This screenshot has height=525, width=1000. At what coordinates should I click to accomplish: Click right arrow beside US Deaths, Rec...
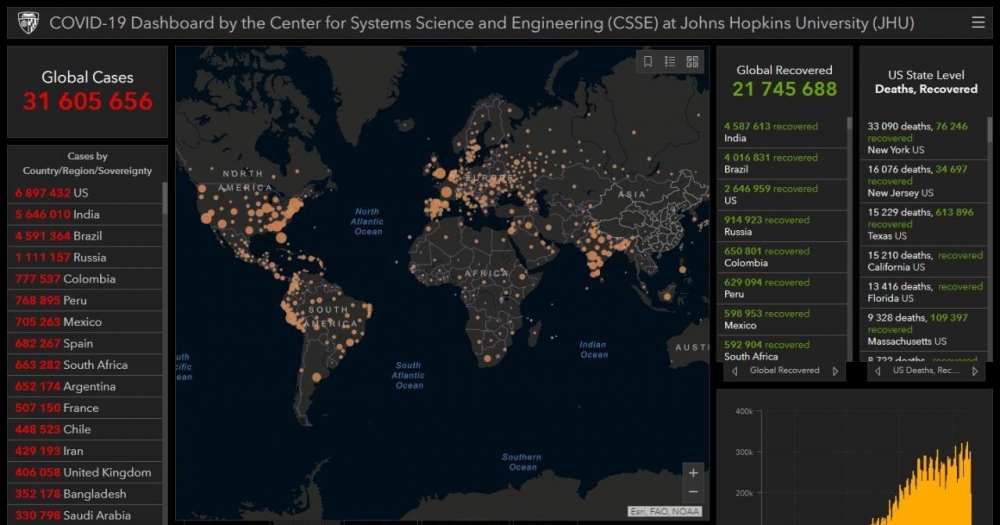coord(976,371)
